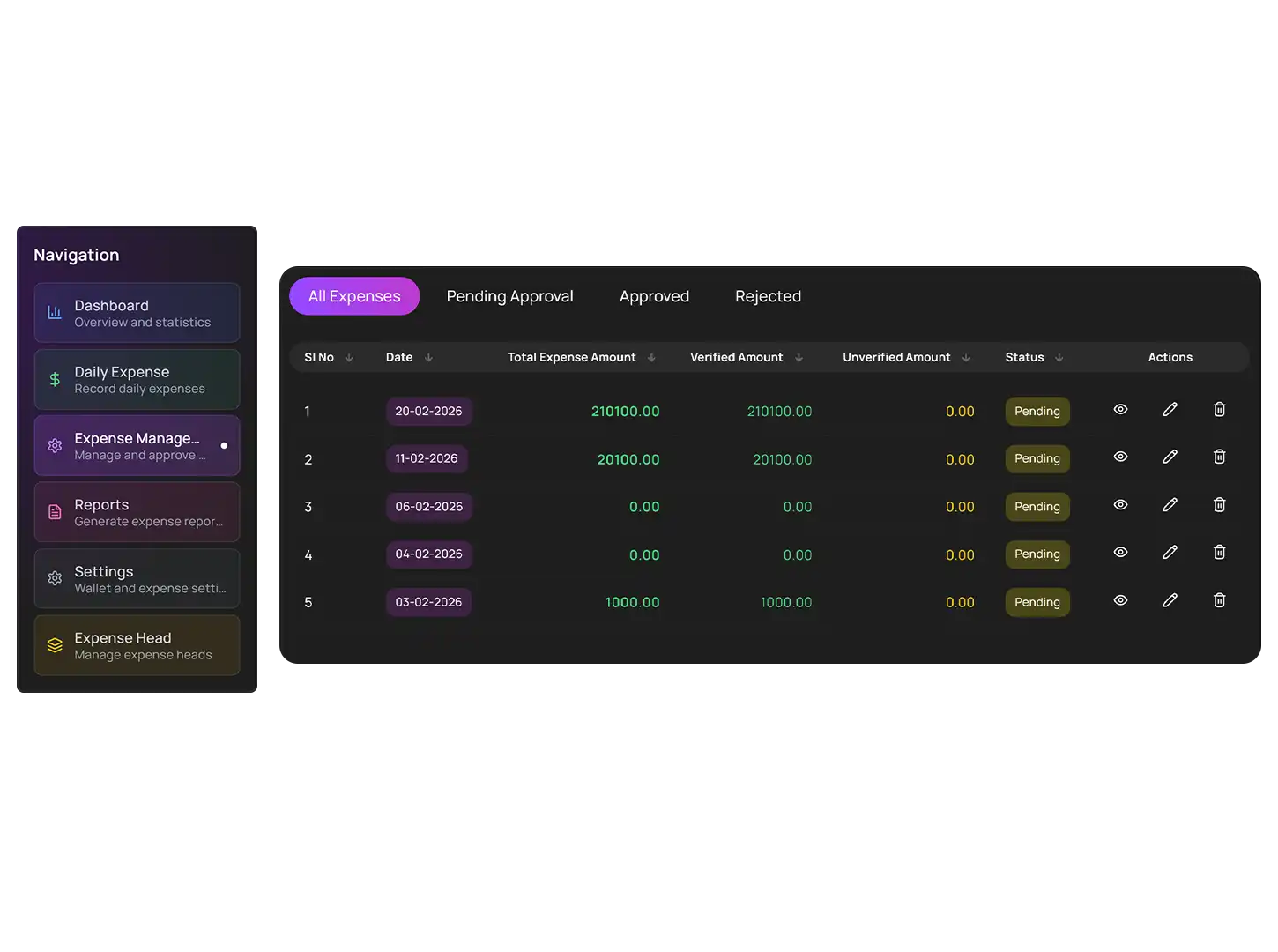View the 06-02-2026 expense with eye icon
Image resolution: width=1278 pixels, height=952 pixels.
pyautogui.click(x=1120, y=504)
